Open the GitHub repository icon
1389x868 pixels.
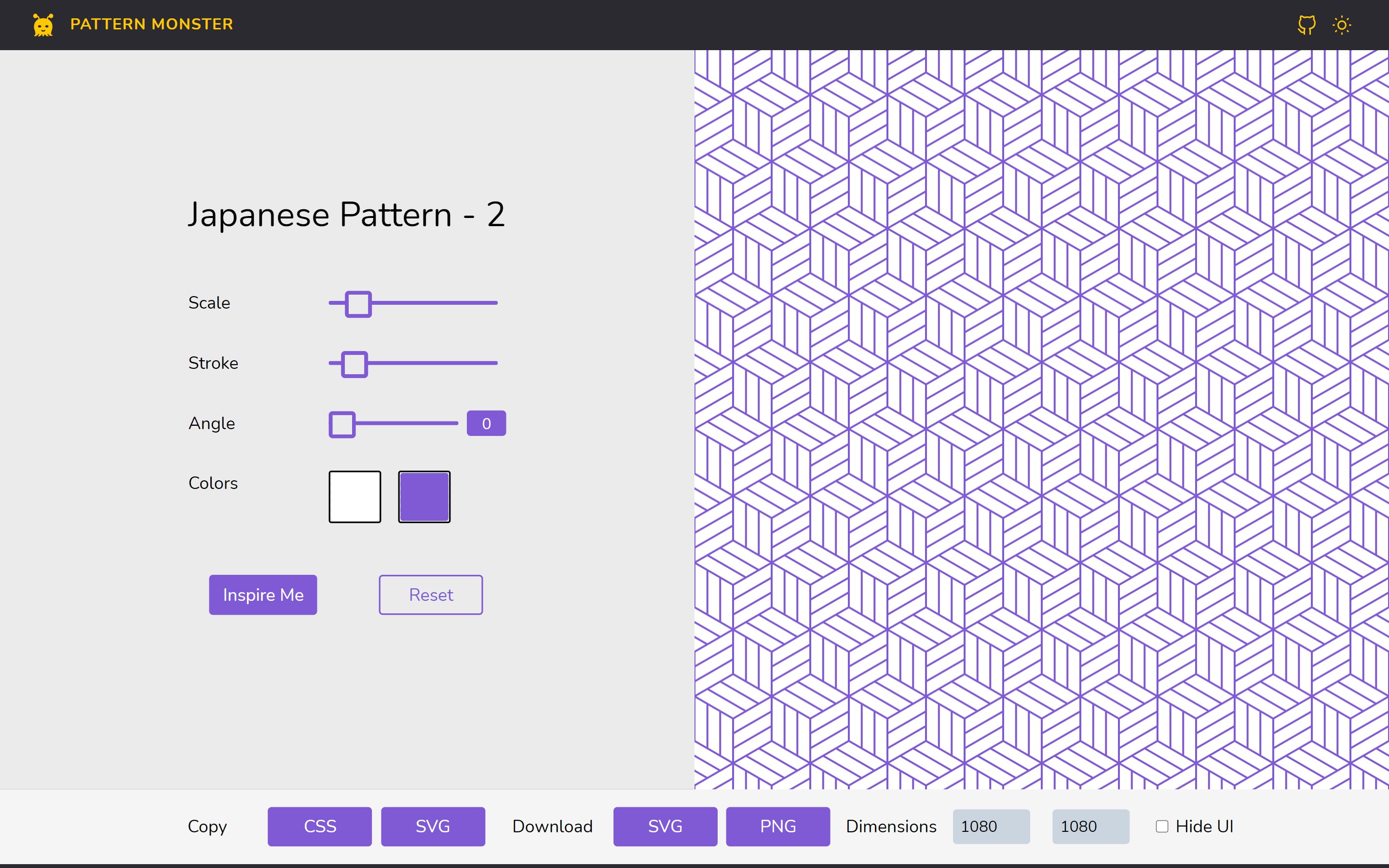[x=1307, y=25]
